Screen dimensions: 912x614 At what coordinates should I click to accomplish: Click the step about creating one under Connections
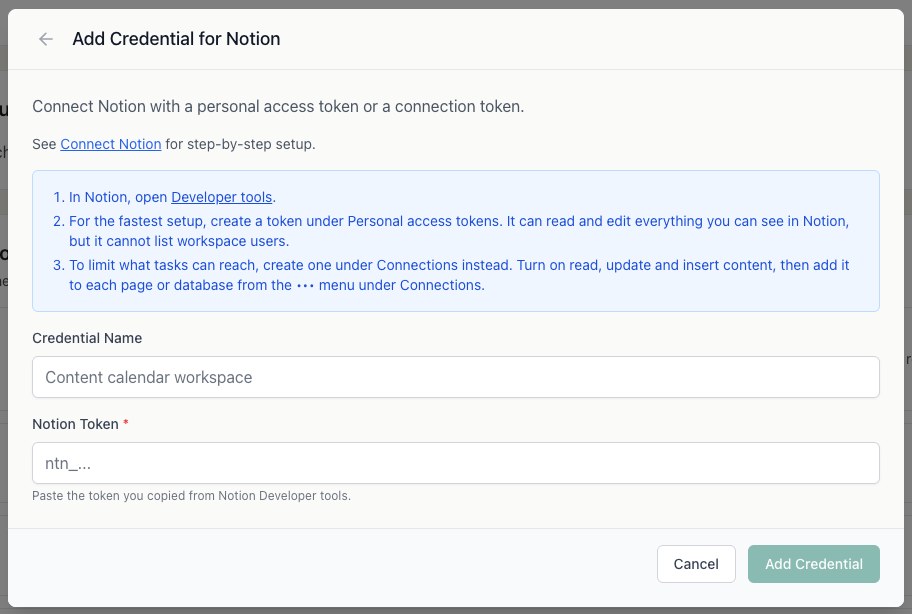[459, 275]
